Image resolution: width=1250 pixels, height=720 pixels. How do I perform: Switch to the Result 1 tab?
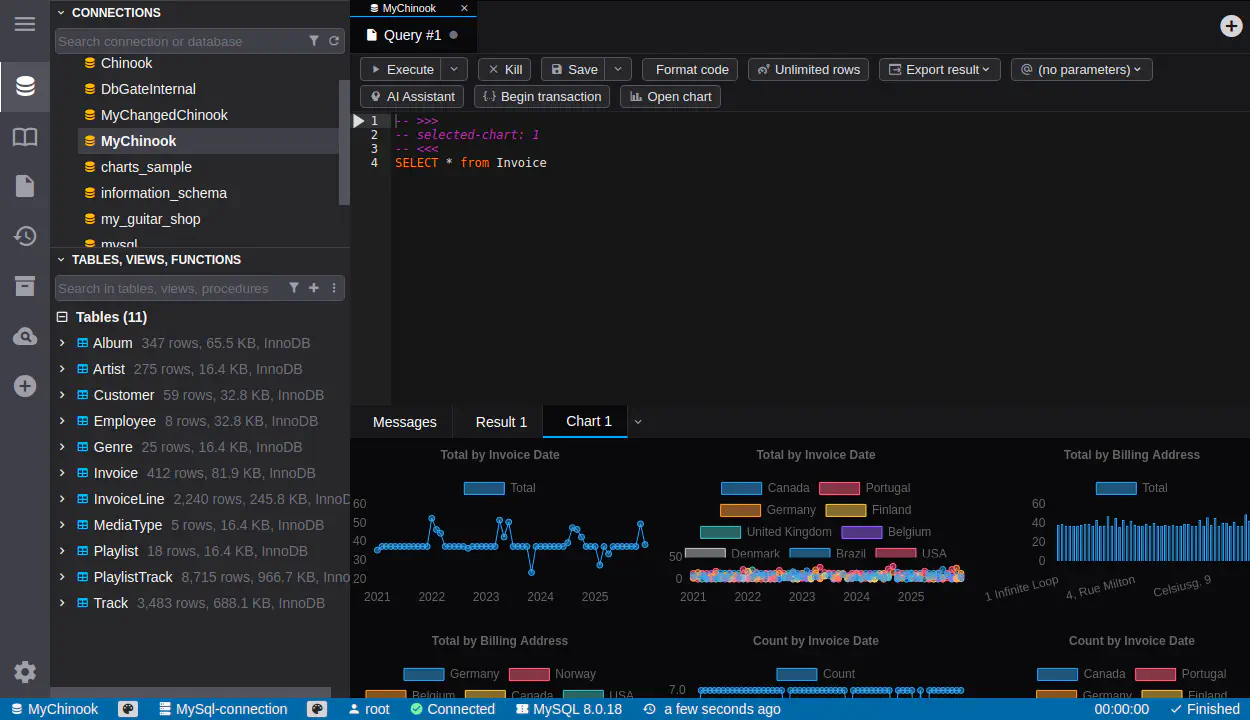[501, 422]
